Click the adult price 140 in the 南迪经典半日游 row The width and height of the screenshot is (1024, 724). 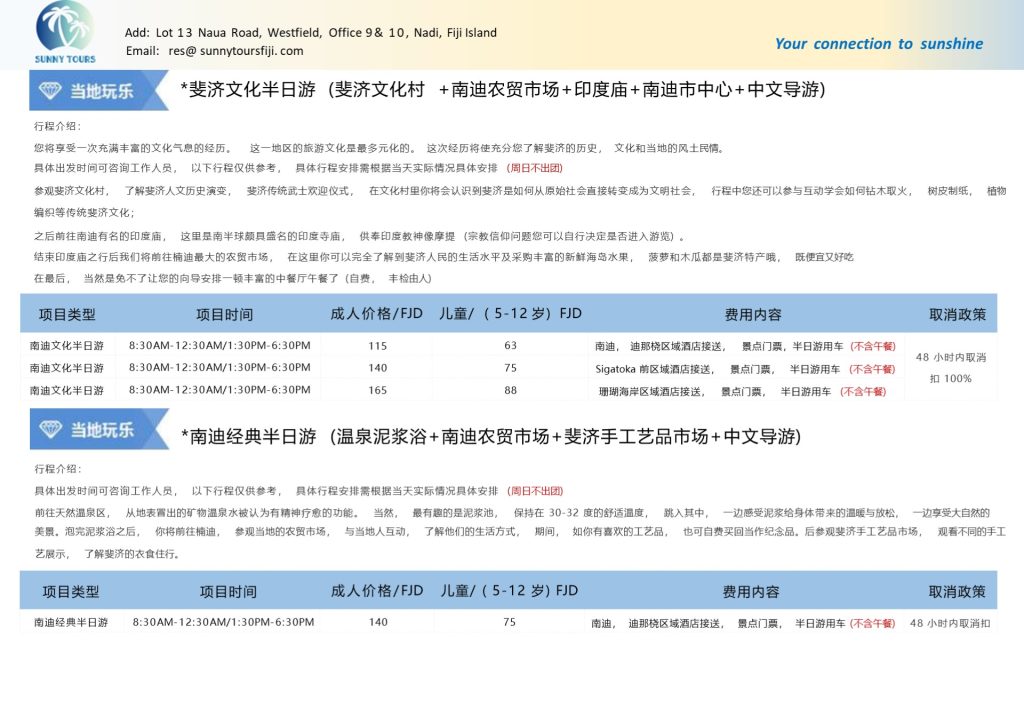click(378, 622)
